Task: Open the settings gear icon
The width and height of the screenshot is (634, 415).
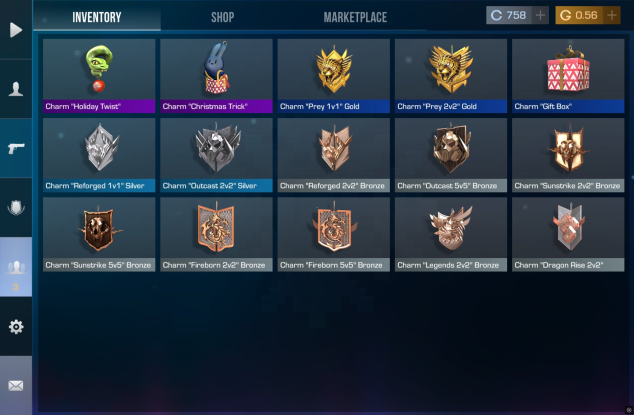Action: point(16,326)
